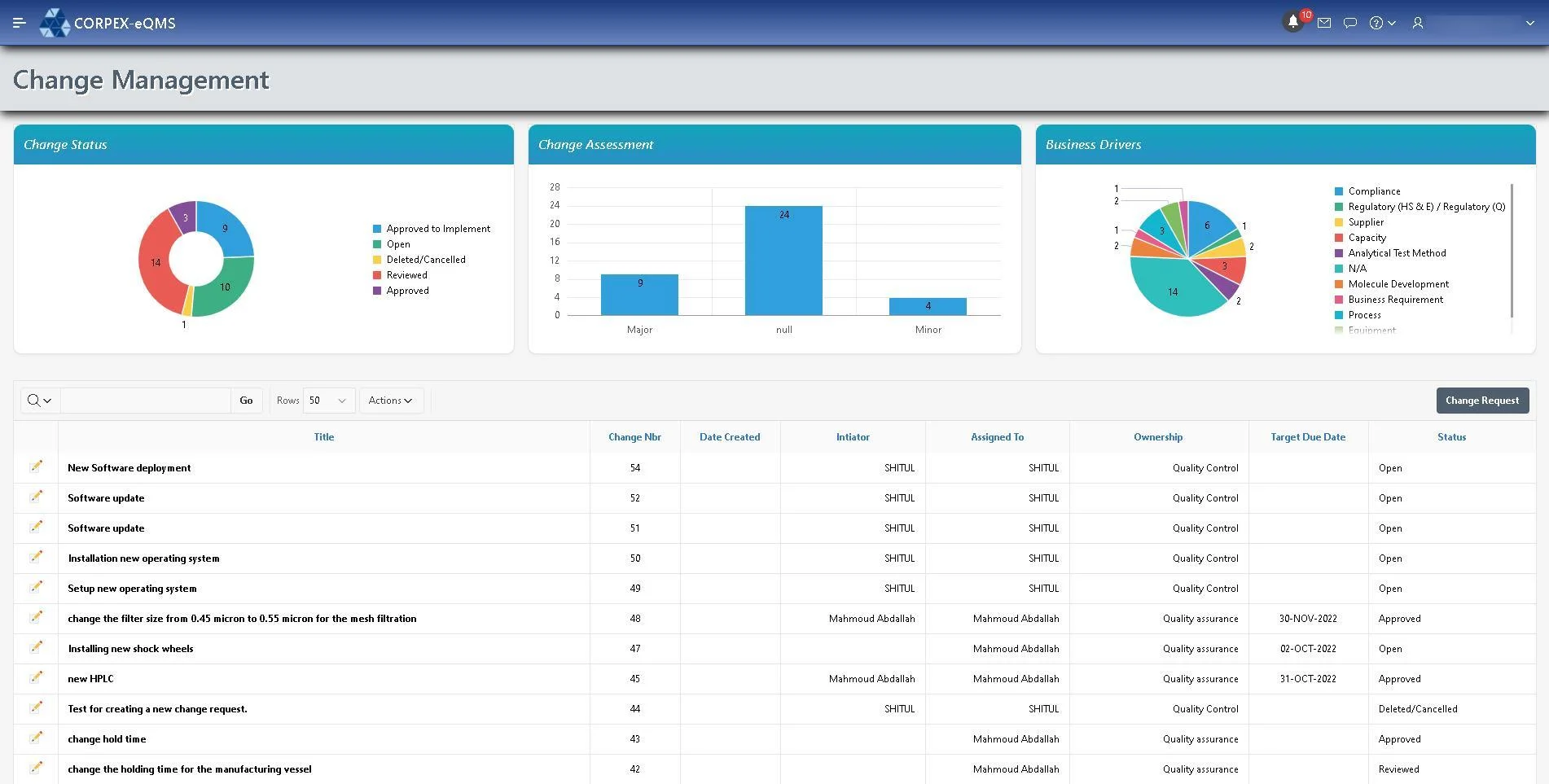The height and width of the screenshot is (784, 1549).
Task: Click edit pencil for New Software deployment
Action: tap(37, 466)
